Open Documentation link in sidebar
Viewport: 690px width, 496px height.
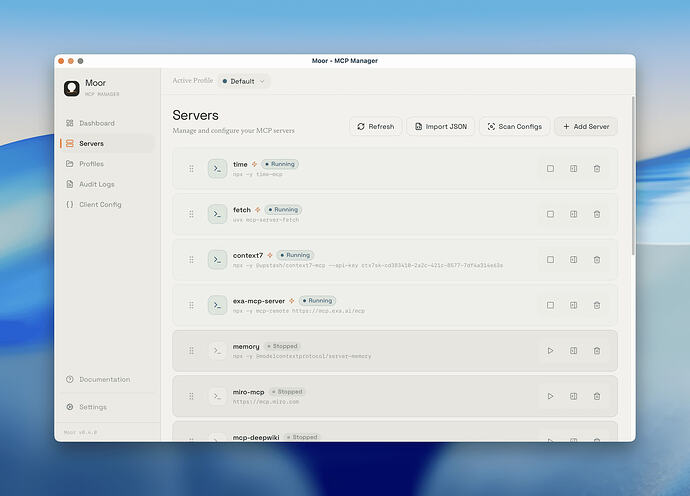pyautogui.click(x=105, y=379)
